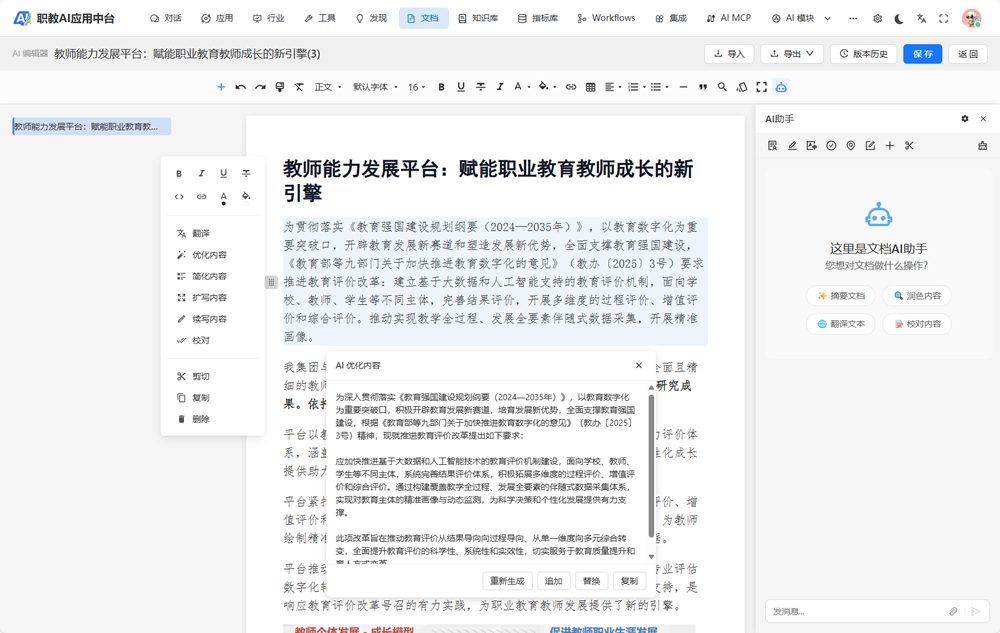Insert a table from the toolbar
Screen dimensions: 1000x633
(x=591, y=87)
